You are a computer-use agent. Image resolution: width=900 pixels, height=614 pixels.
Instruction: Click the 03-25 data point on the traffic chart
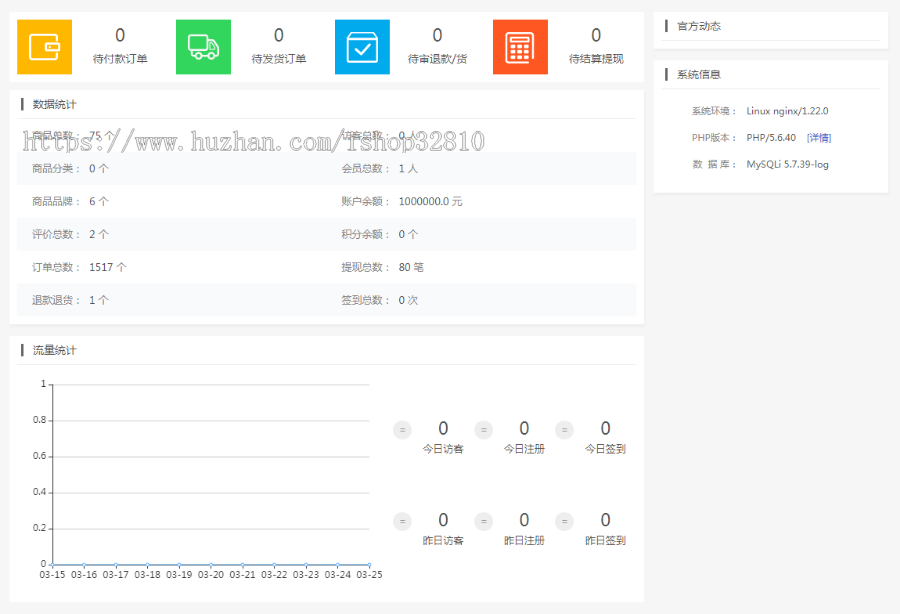pos(369,564)
